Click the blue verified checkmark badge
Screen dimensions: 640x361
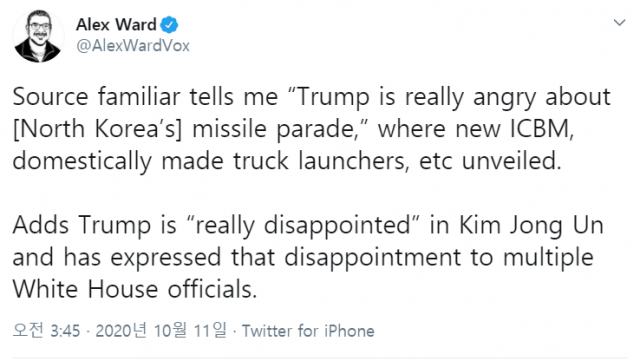[x=169, y=25]
